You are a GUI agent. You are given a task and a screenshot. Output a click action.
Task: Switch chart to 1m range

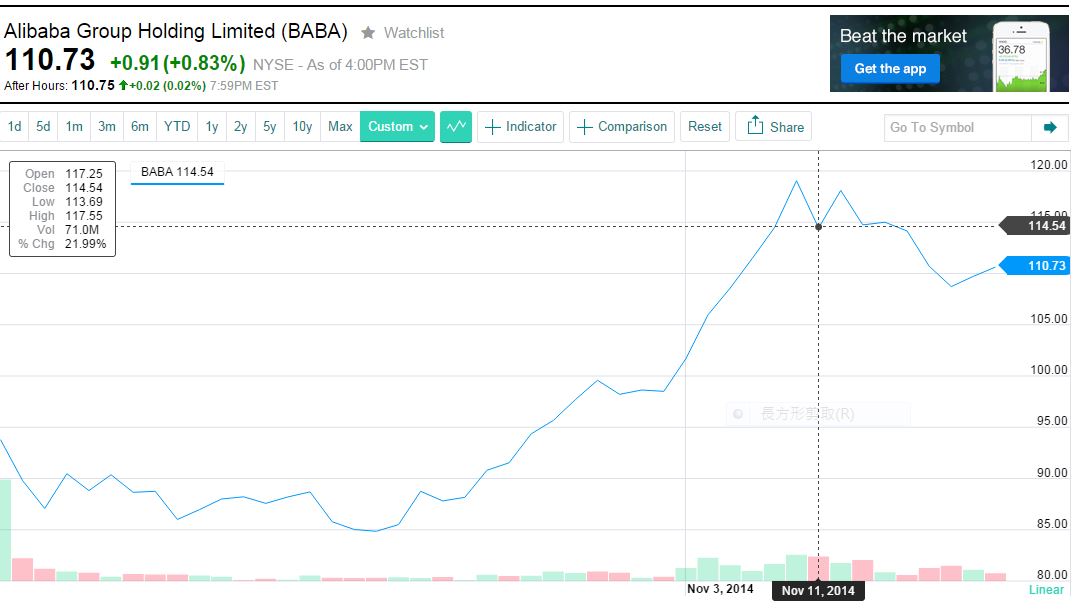point(74,126)
